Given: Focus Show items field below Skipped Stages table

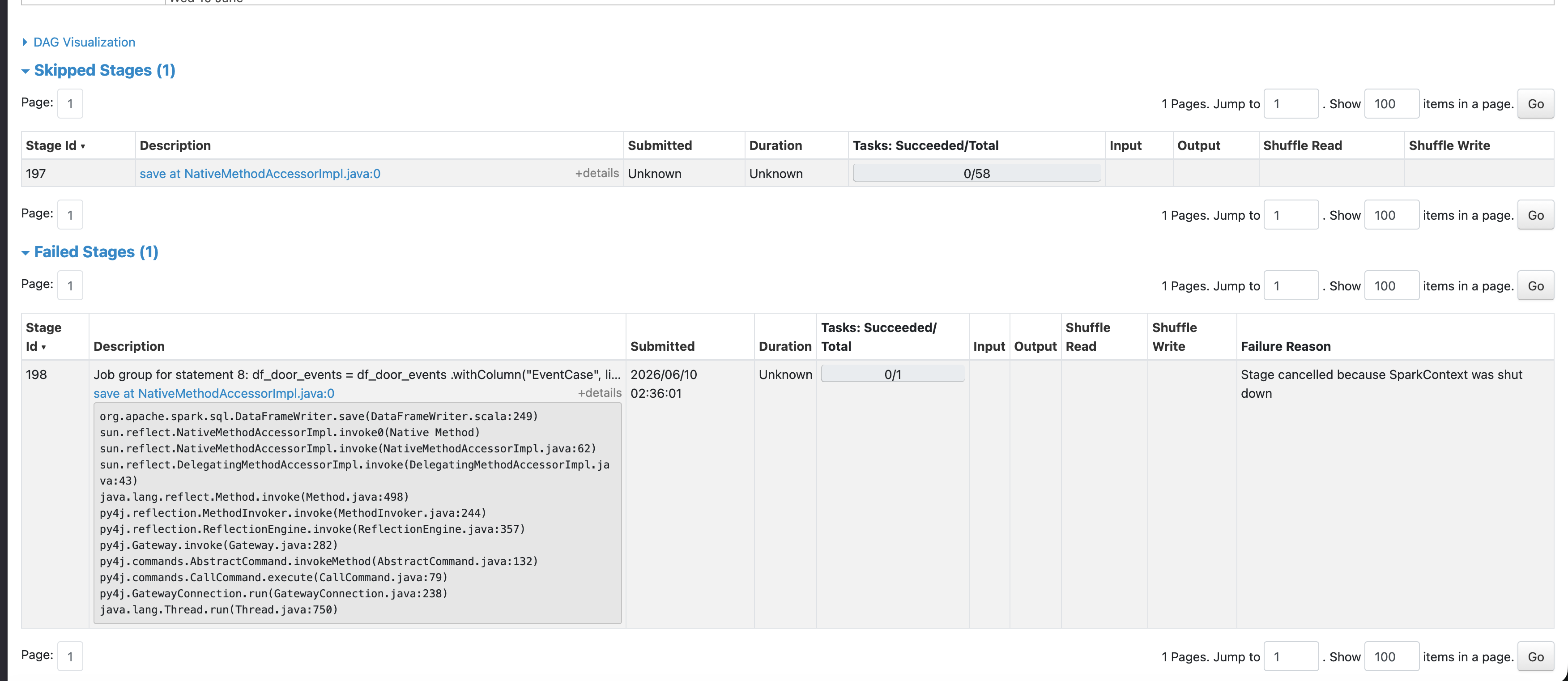Looking at the screenshot, I should pos(1392,215).
